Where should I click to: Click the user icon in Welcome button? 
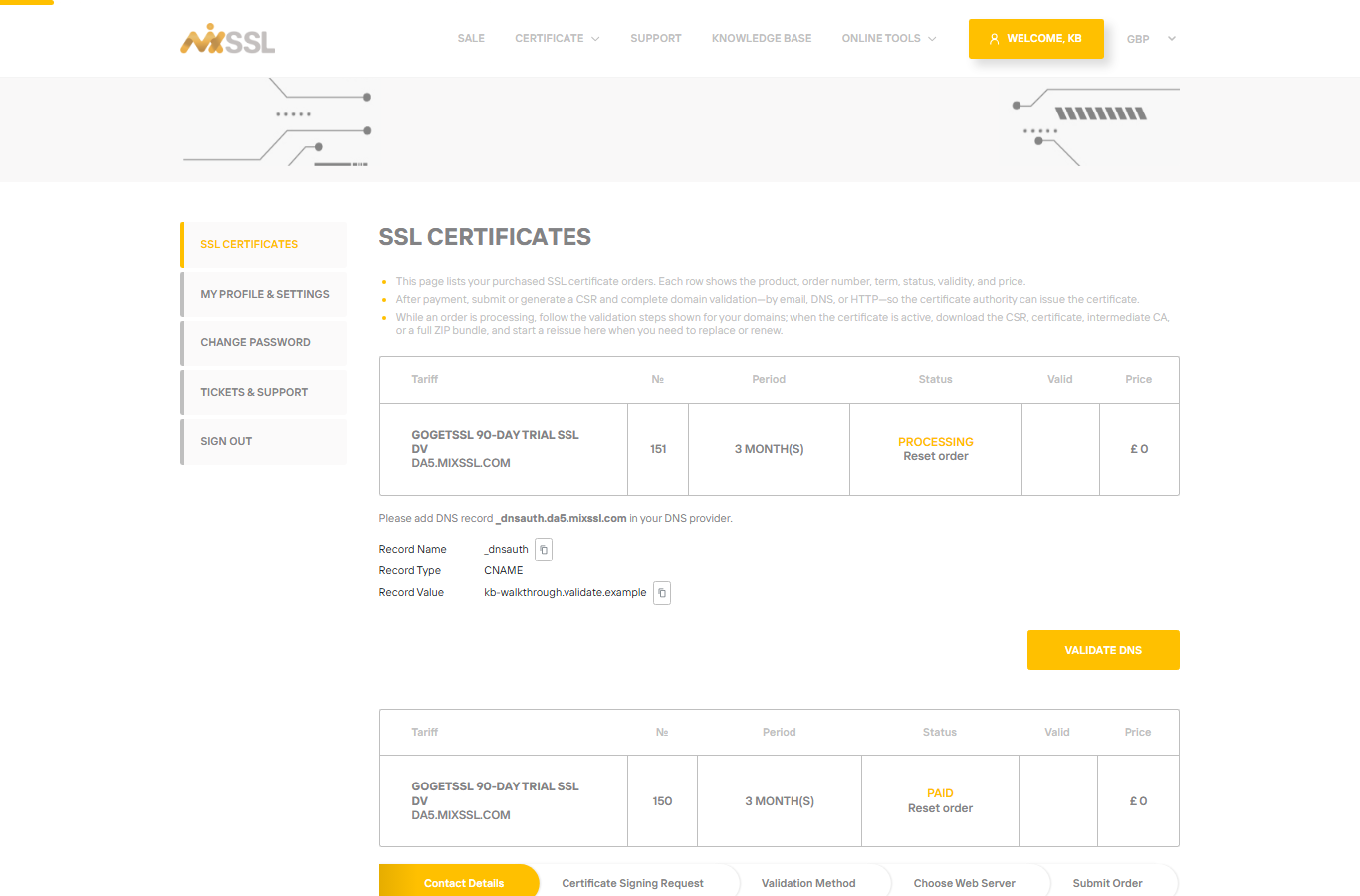pos(994,39)
